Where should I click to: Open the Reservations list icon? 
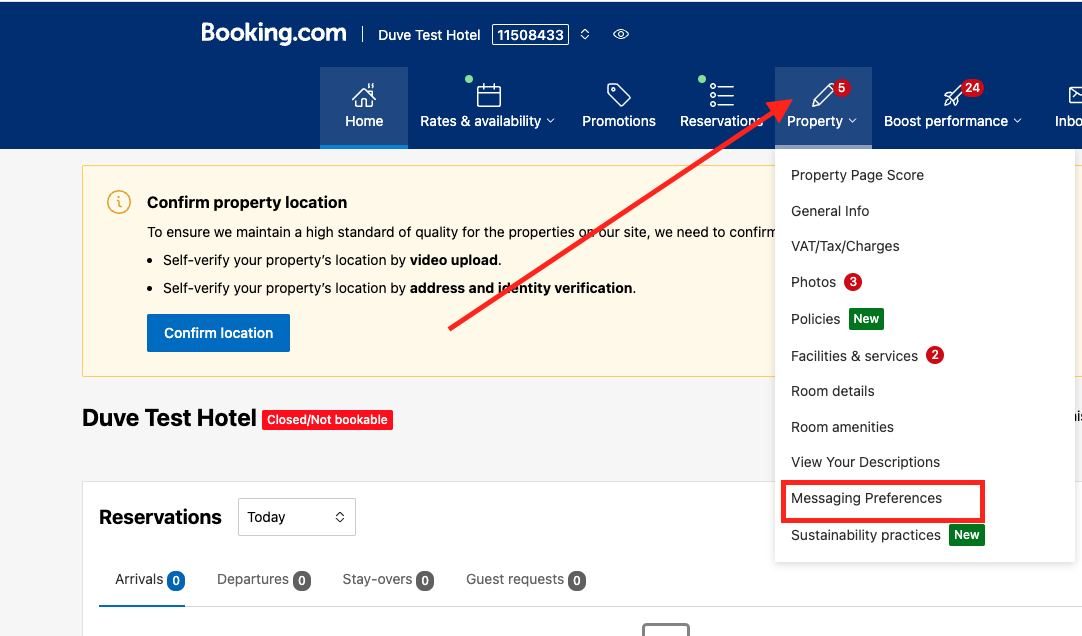(x=721, y=95)
